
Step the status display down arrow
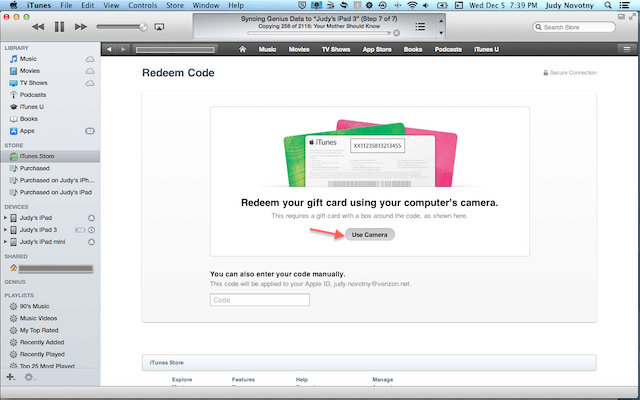[441, 33]
